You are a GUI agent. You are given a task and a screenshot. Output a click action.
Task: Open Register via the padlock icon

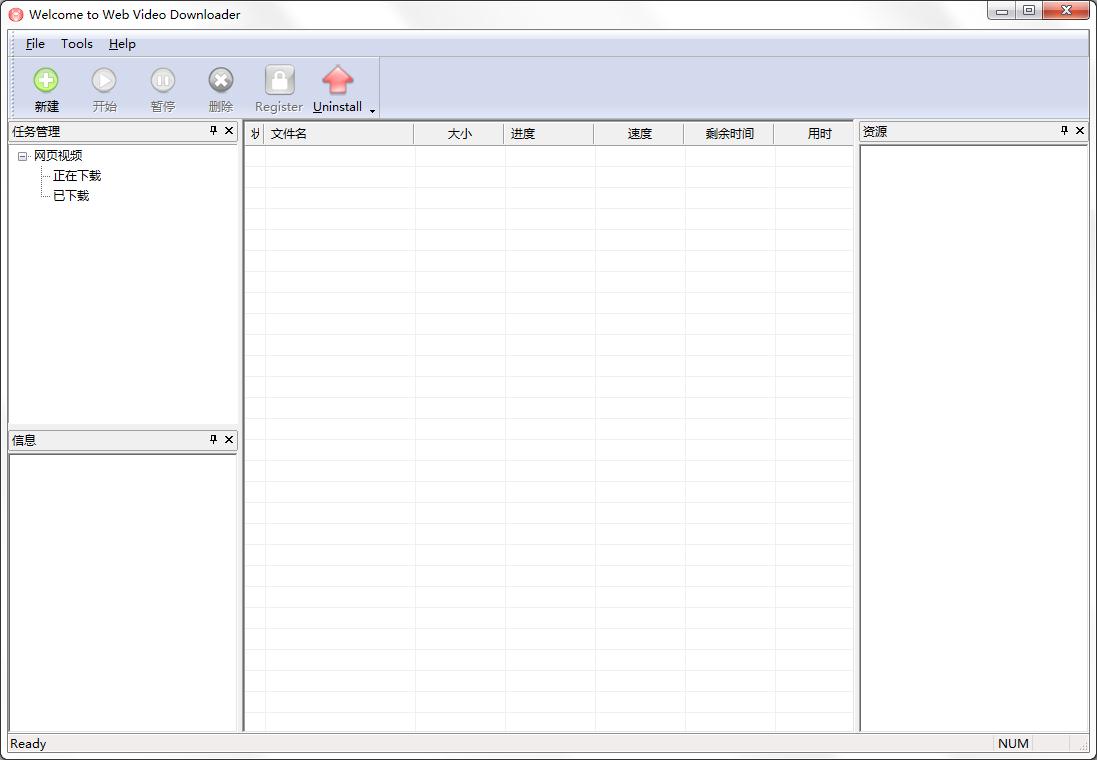279,81
